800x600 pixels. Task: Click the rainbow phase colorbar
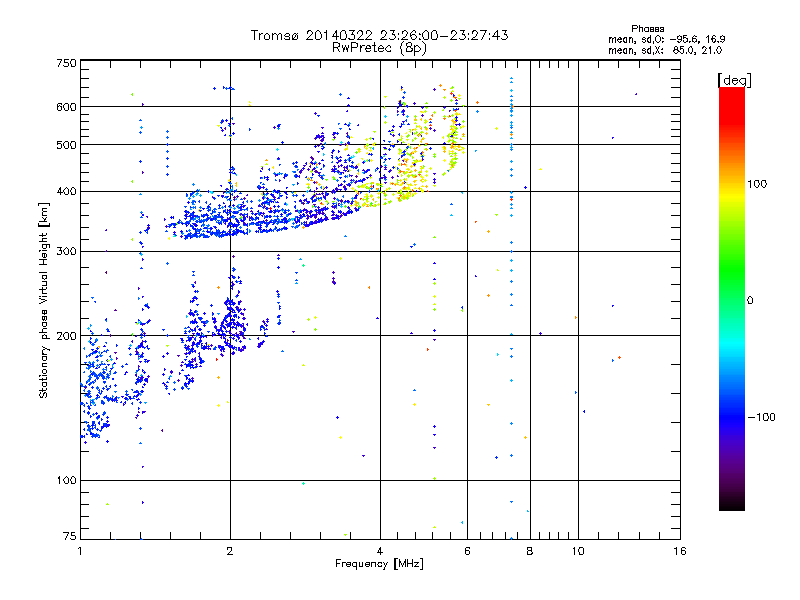click(x=732, y=298)
